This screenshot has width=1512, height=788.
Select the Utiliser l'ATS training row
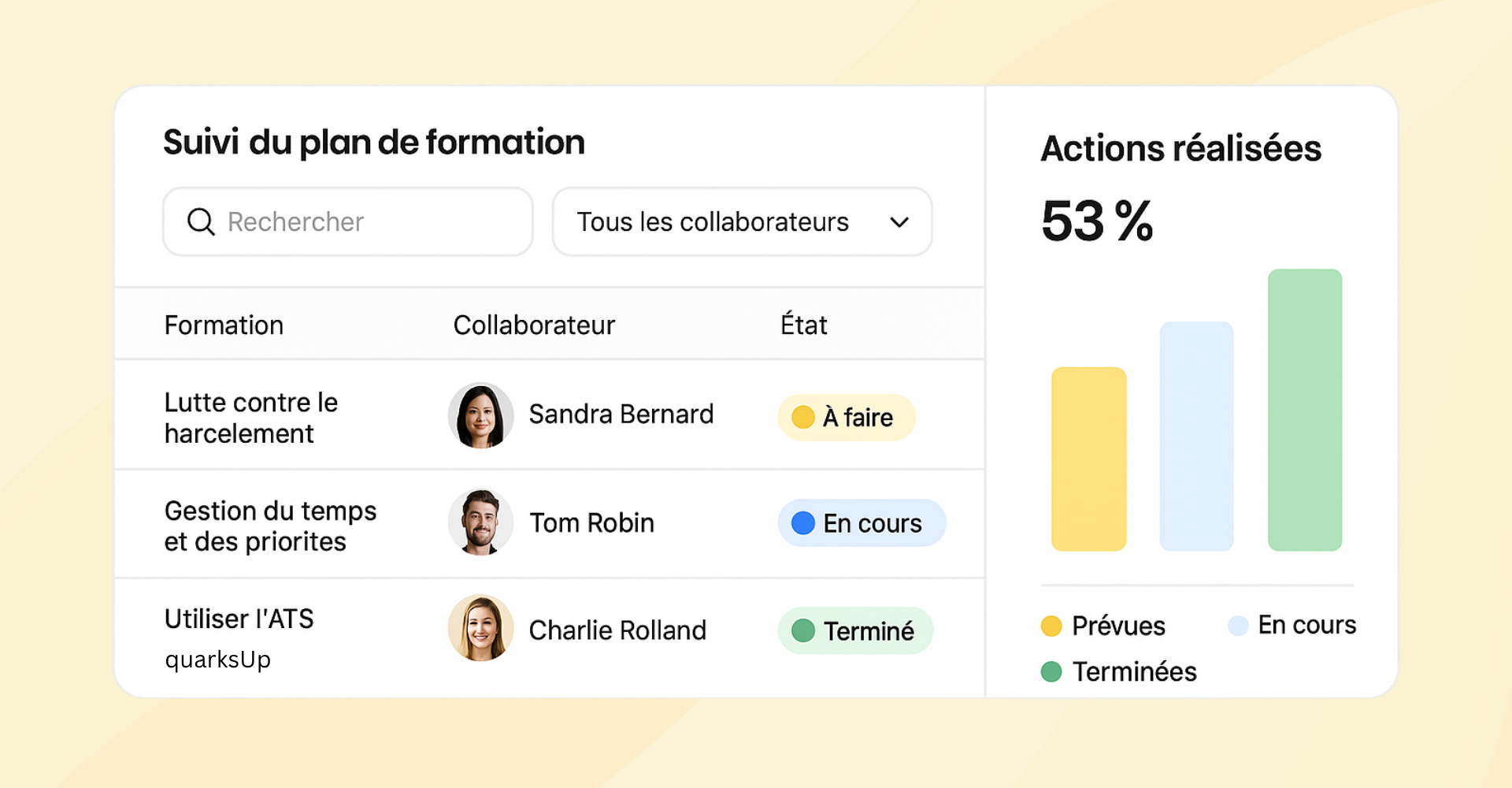(239, 619)
